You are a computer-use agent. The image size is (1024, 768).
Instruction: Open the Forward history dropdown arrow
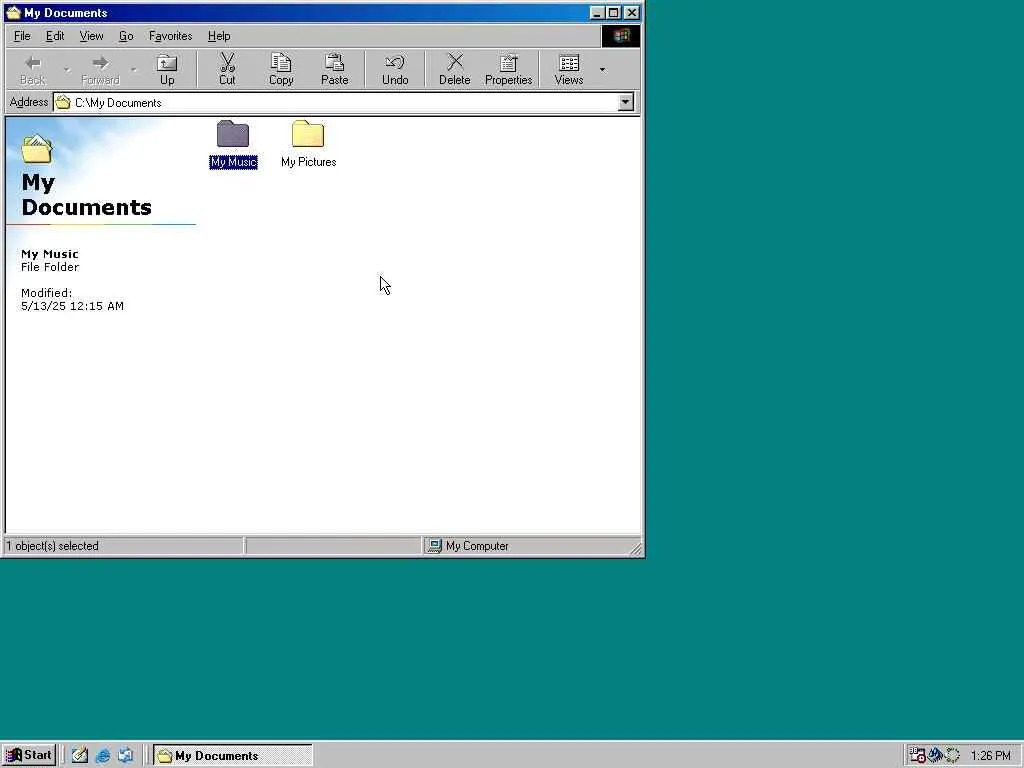[133, 69]
